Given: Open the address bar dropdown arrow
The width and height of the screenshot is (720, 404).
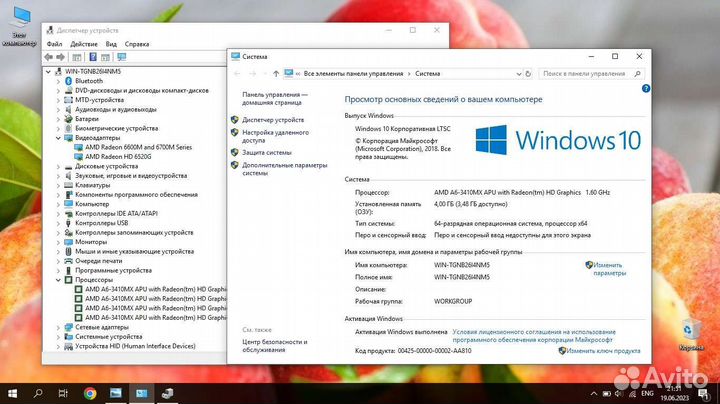Looking at the screenshot, I should click(x=518, y=73).
